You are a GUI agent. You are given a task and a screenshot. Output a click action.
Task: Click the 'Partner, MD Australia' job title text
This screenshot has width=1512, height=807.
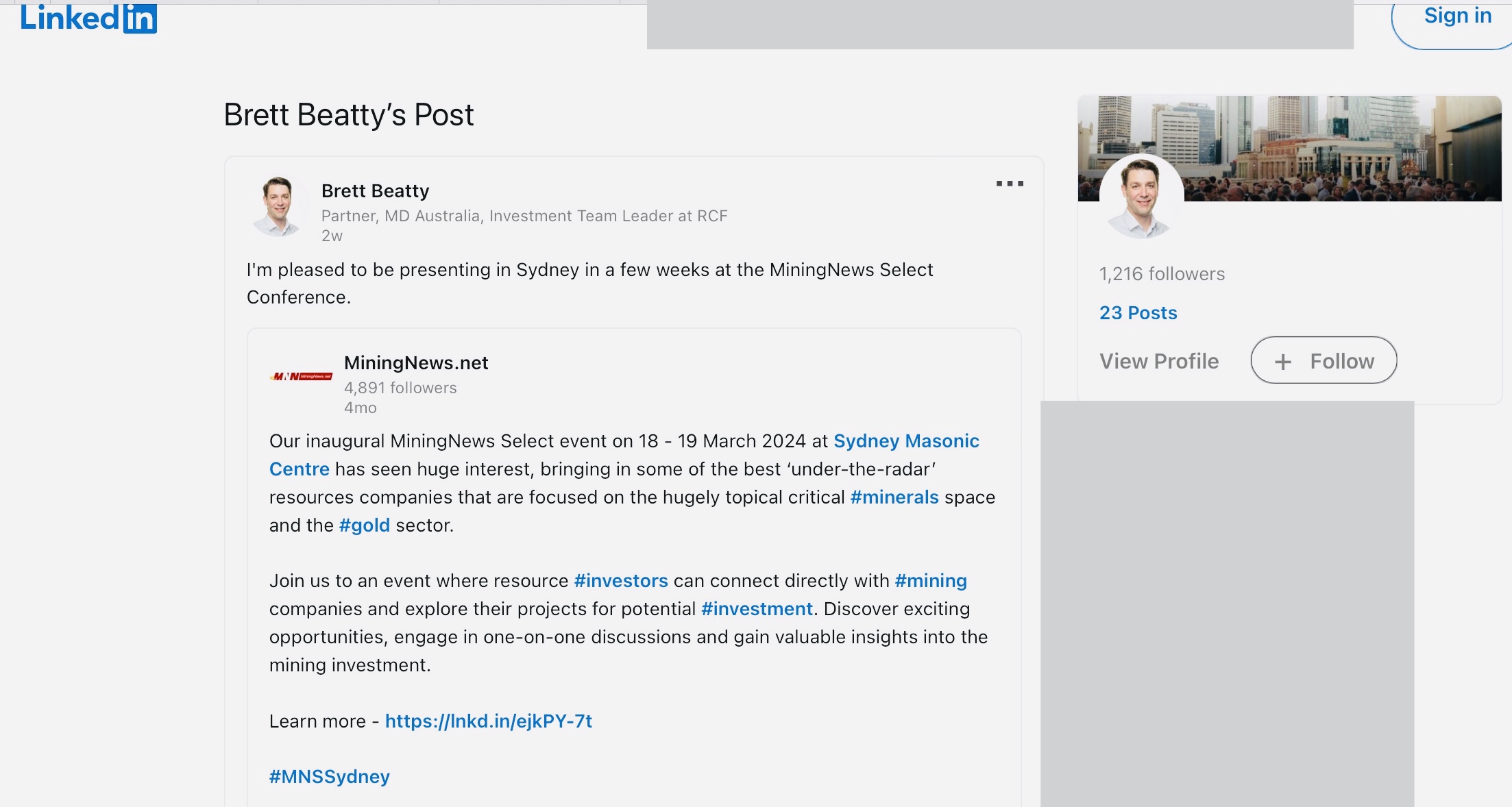click(x=524, y=216)
